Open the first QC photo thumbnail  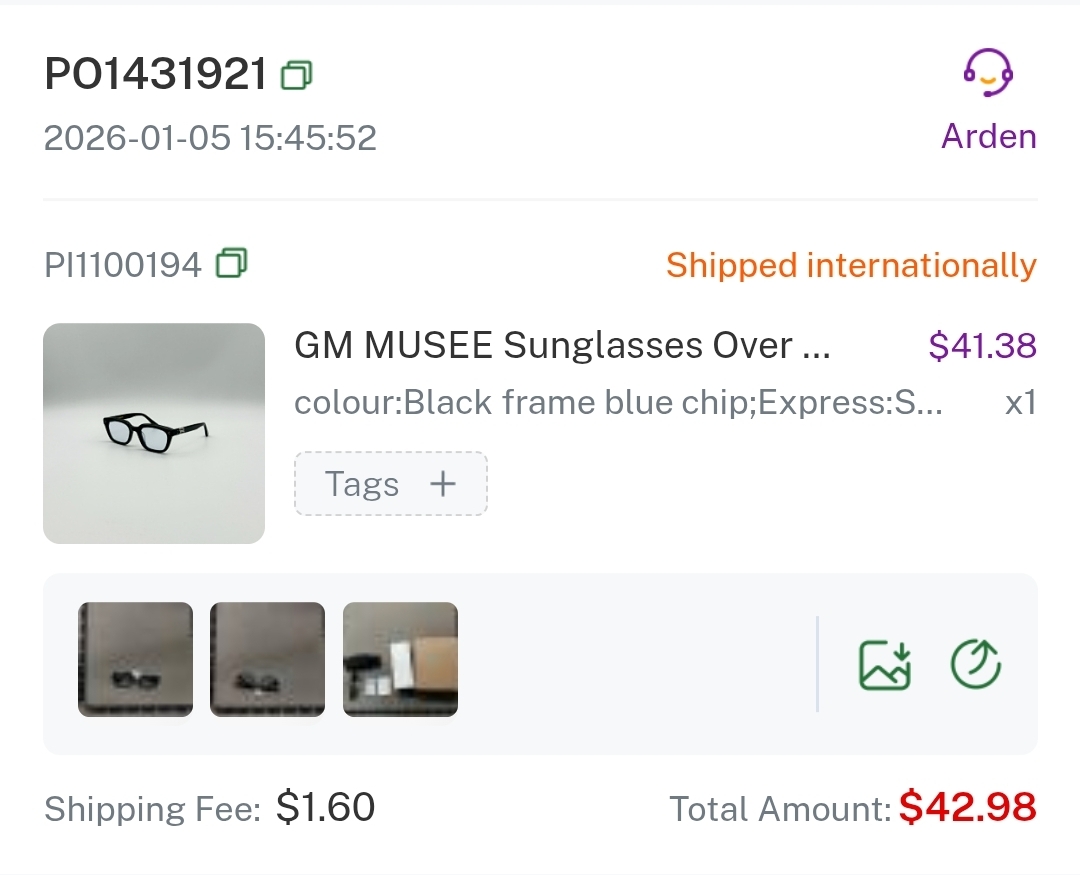136,659
